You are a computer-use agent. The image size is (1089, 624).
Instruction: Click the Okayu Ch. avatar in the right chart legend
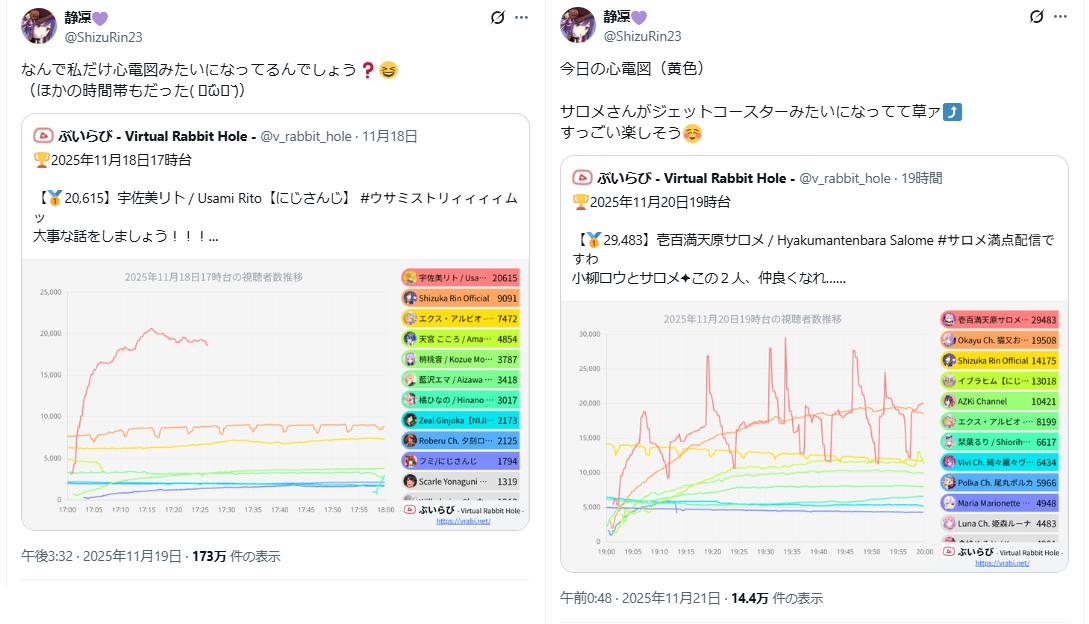pyautogui.click(x=948, y=340)
